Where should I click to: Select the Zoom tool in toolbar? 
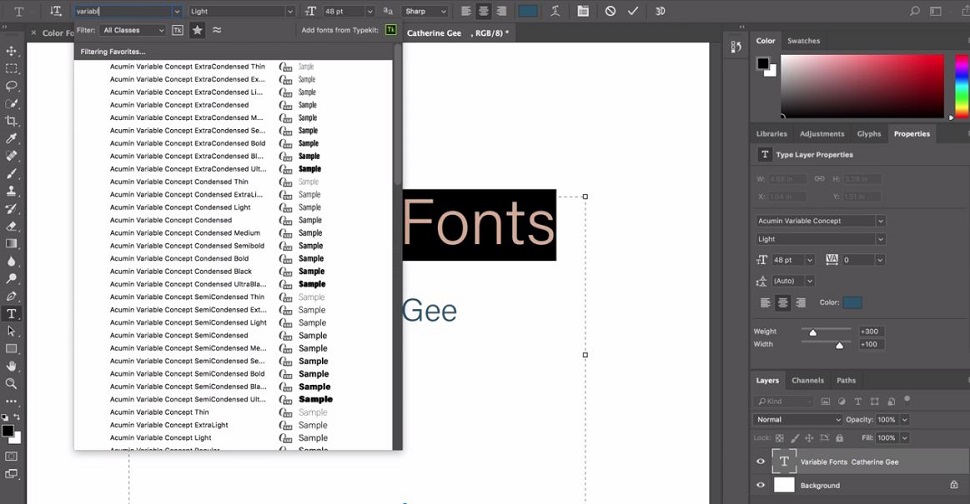click(12, 383)
